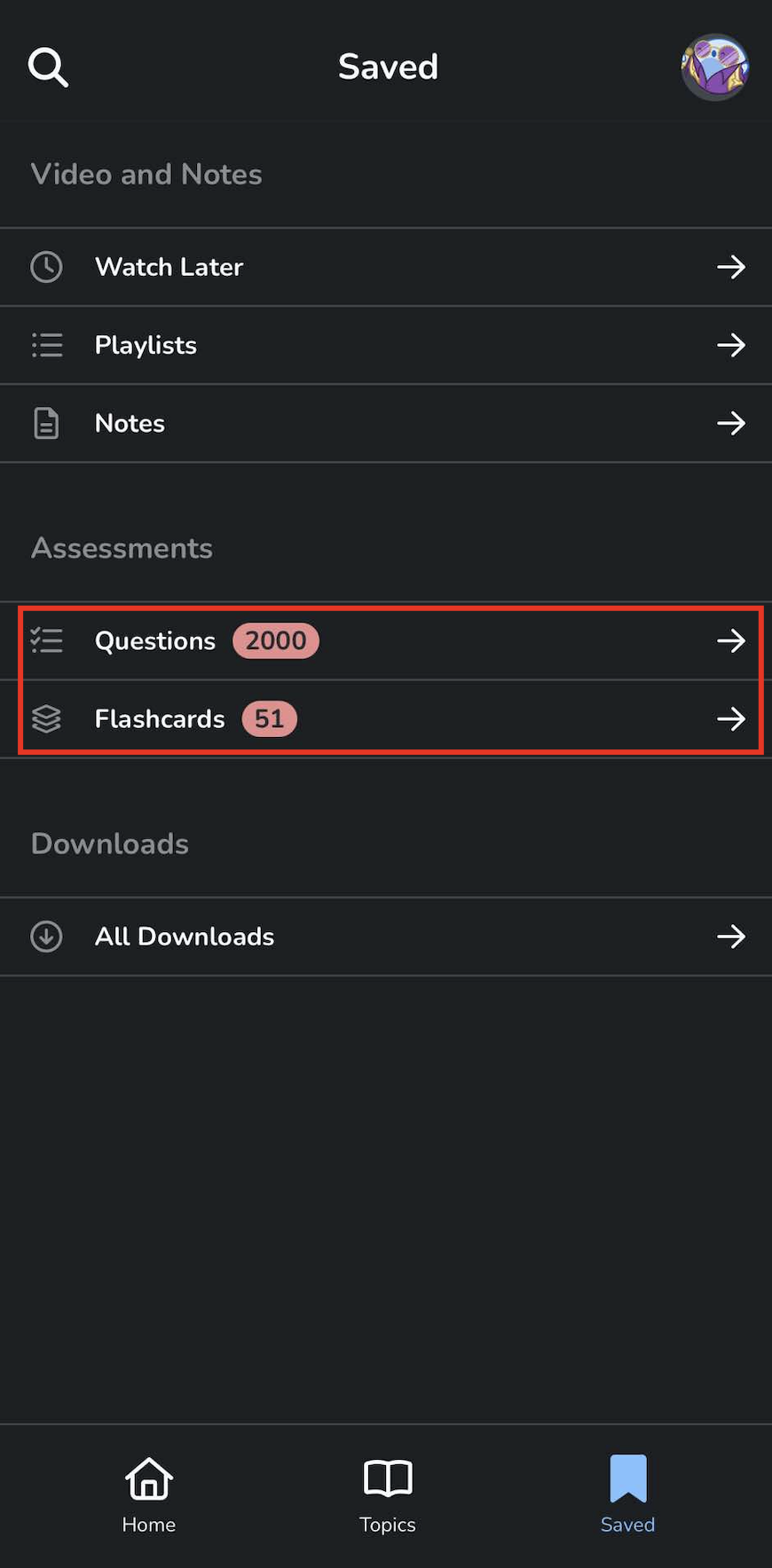
Task: Tap the 2000 Questions count badge
Action: (275, 640)
